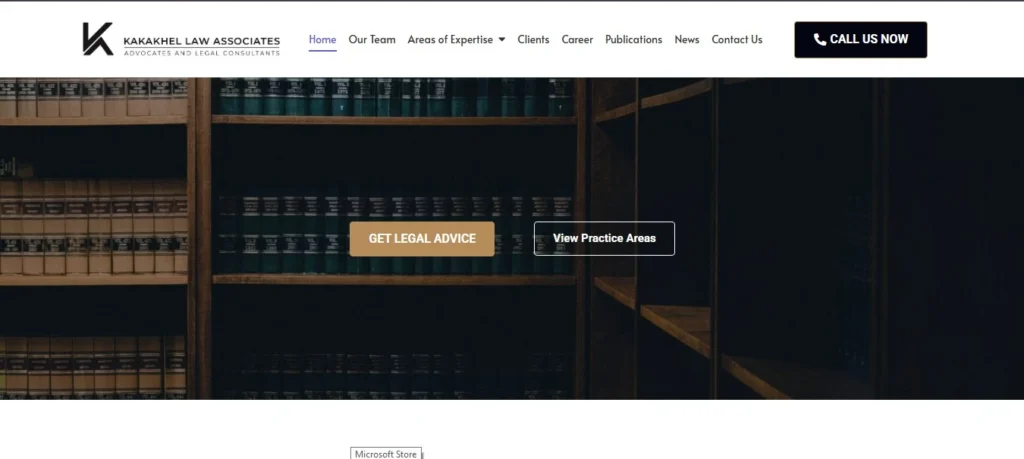Click GET LEGAL ADVICE button
This screenshot has width=1024, height=459.
(x=422, y=238)
